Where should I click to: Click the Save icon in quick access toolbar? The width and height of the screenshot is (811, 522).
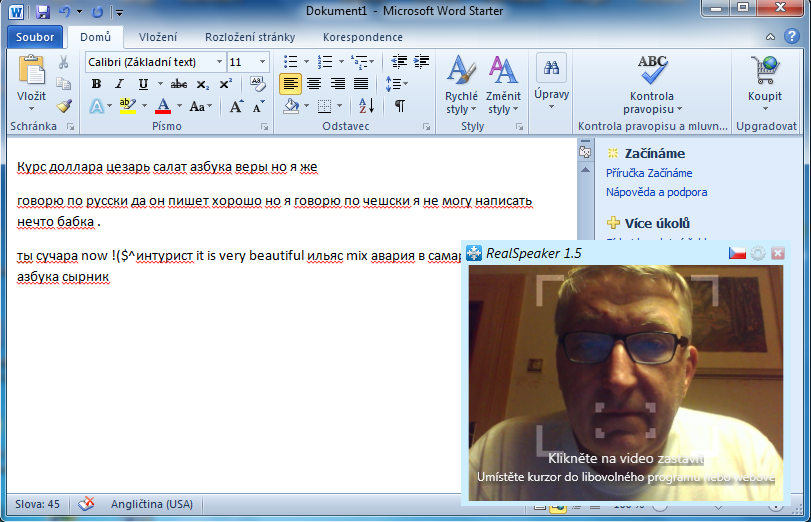point(42,11)
